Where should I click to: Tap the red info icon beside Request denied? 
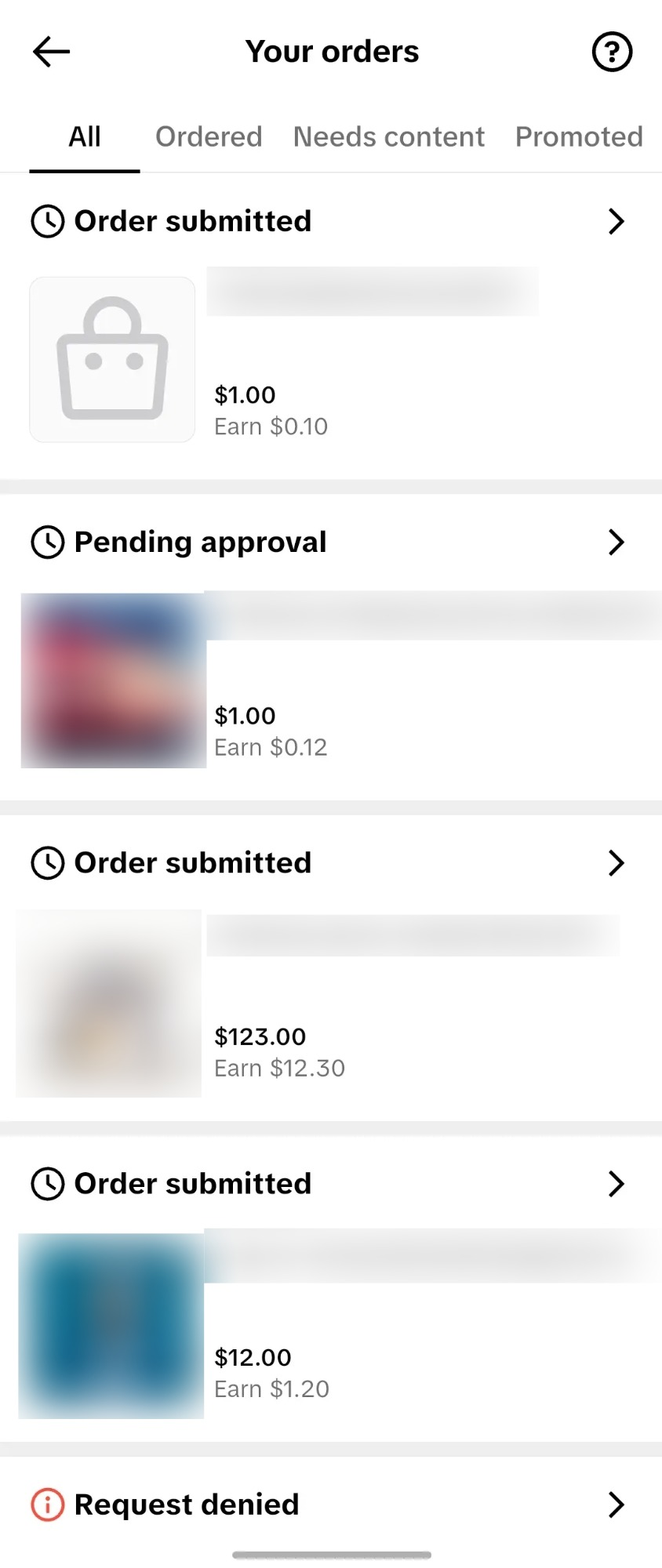click(x=48, y=1504)
